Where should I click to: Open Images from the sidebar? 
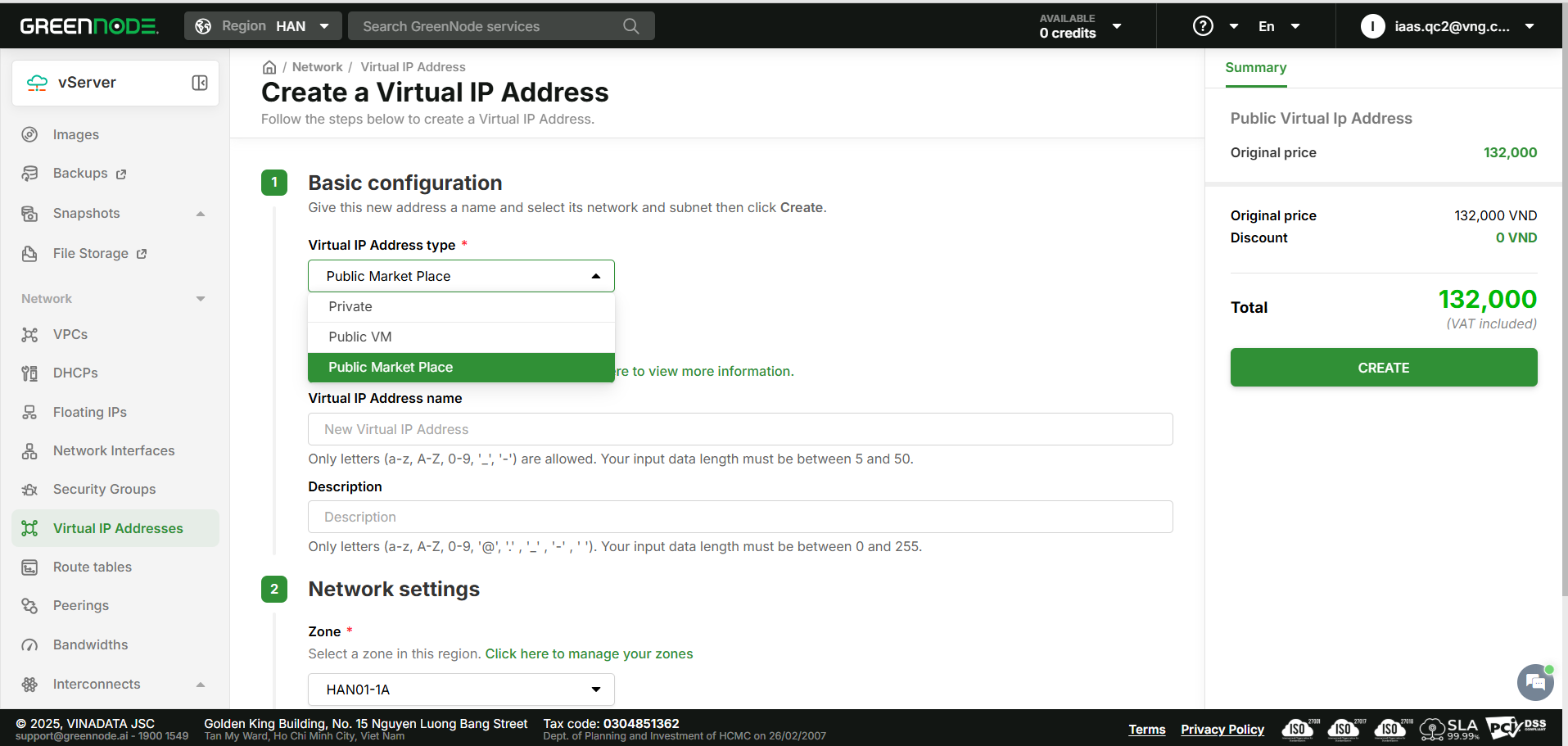[75, 134]
